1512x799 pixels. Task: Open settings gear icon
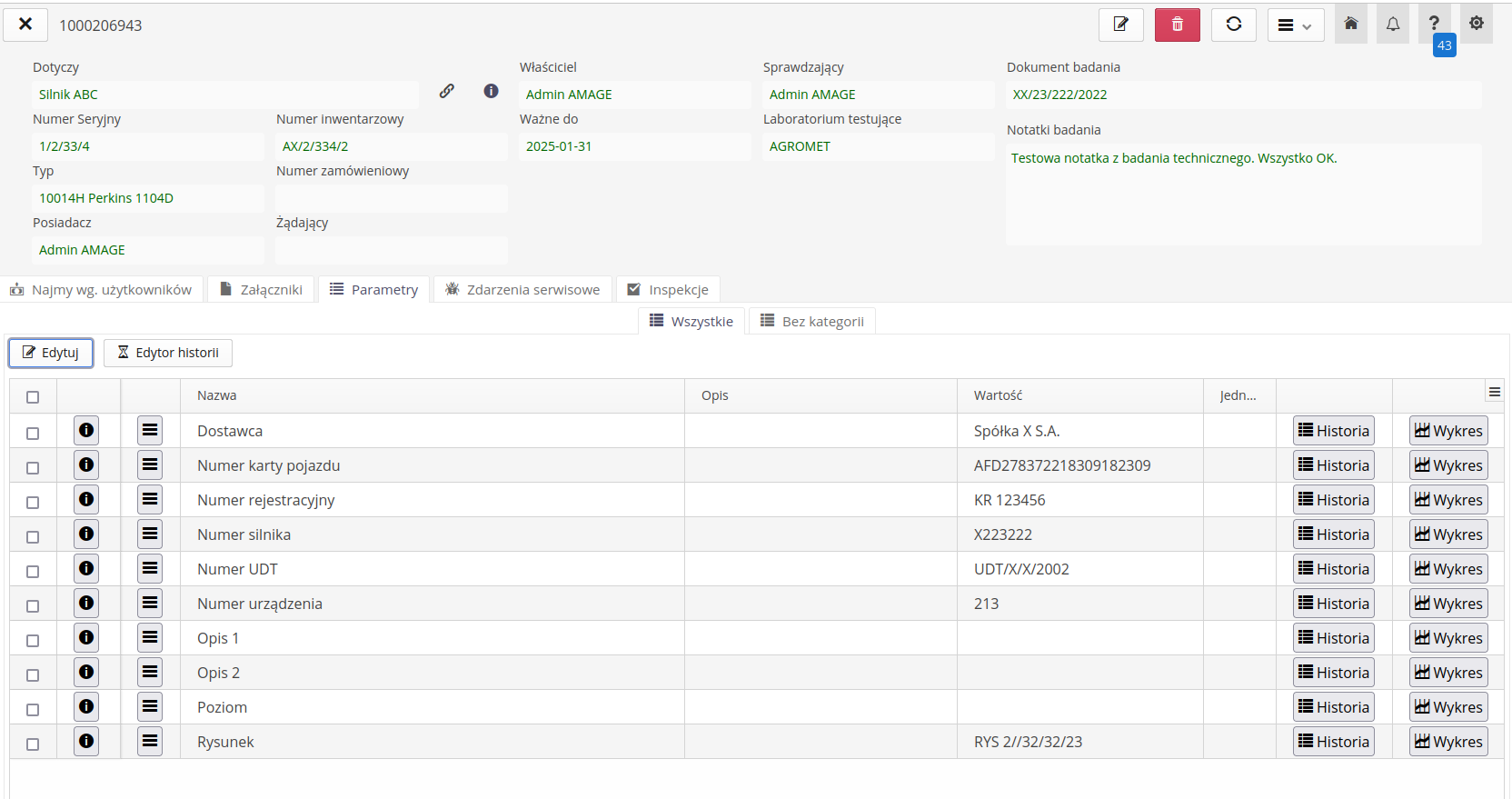(1476, 24)
